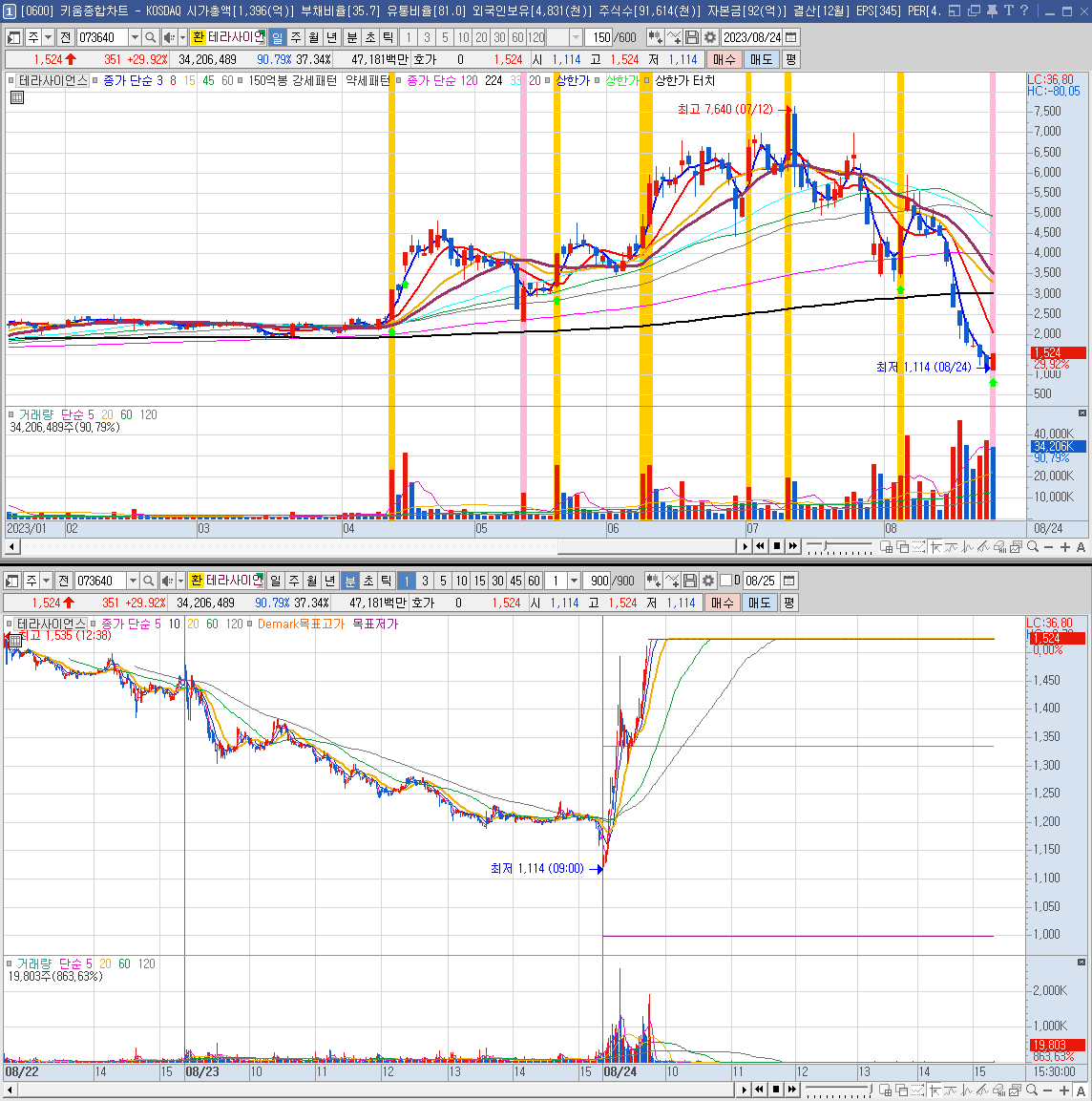This screenshot has height=1101, width=1092.
Task: Click the 매수 buy button in the upper chart
Action: (724, 60)
